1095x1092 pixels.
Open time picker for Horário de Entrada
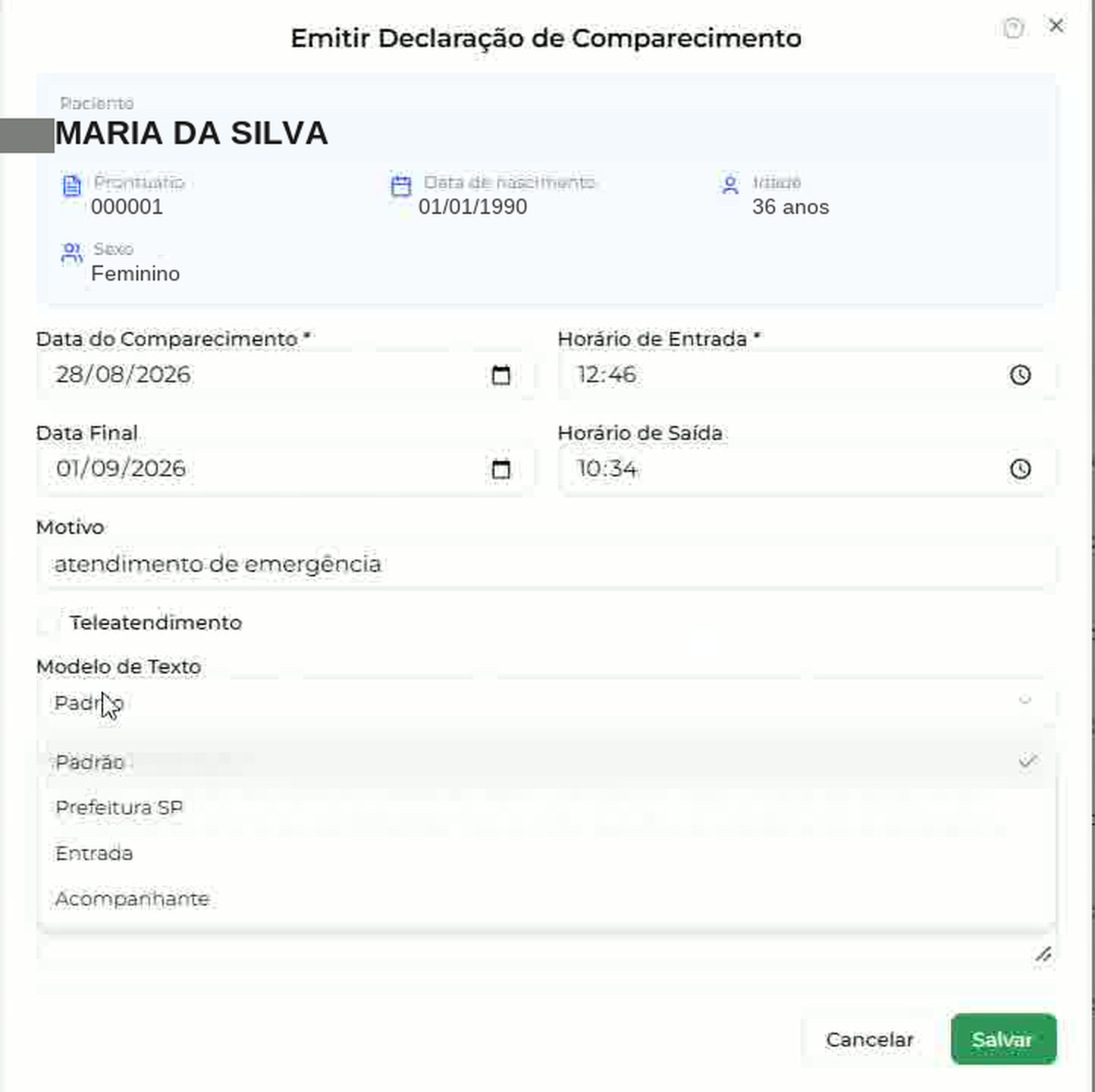[1020, 375]
